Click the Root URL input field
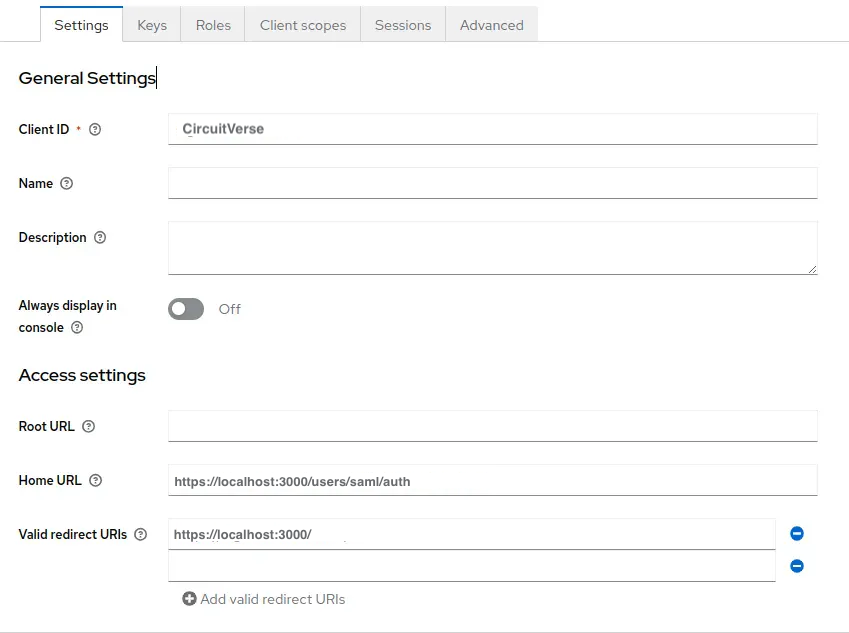 tap(492, 426)
